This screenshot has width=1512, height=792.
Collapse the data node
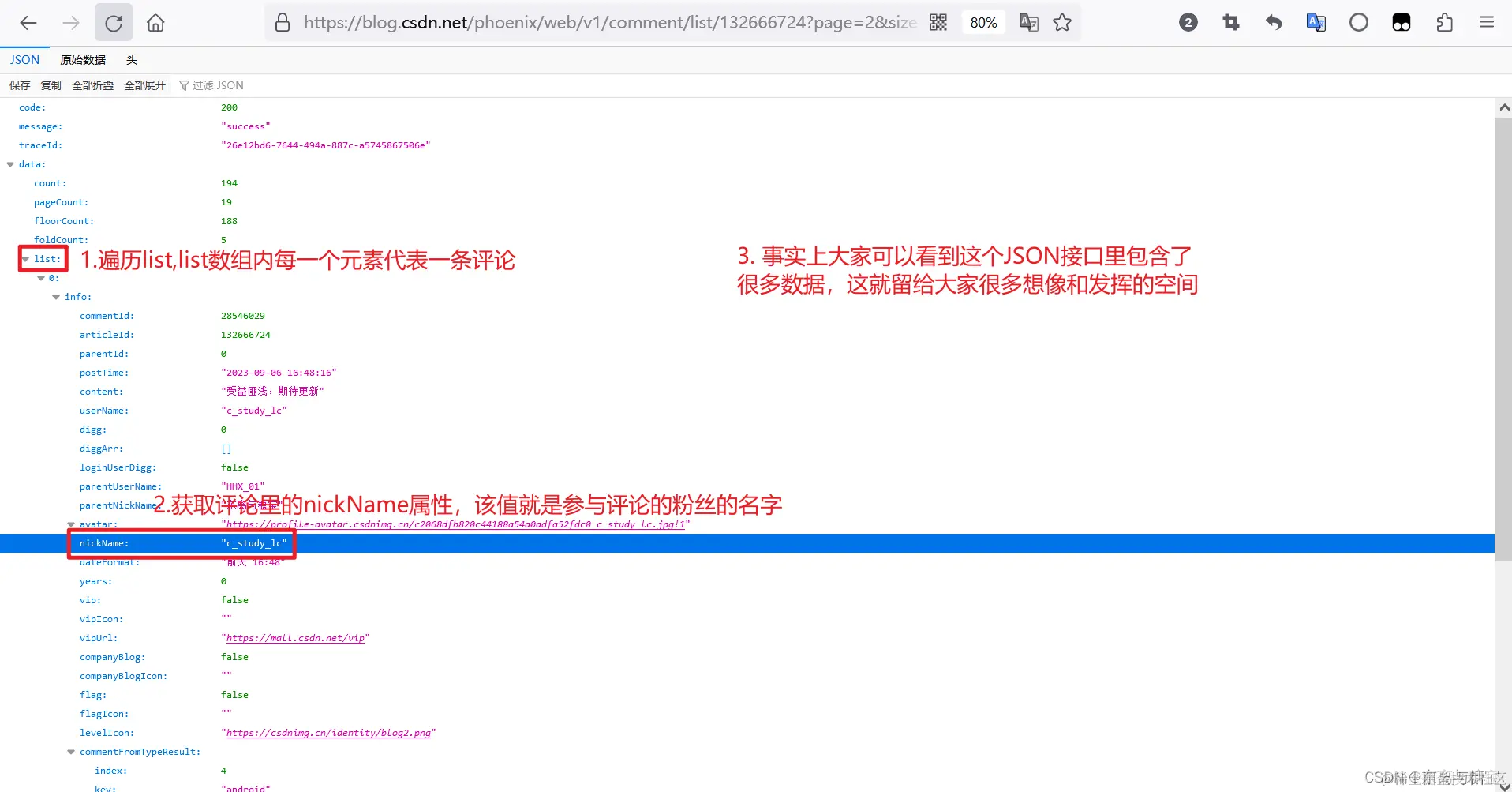[x=10, y=164]
